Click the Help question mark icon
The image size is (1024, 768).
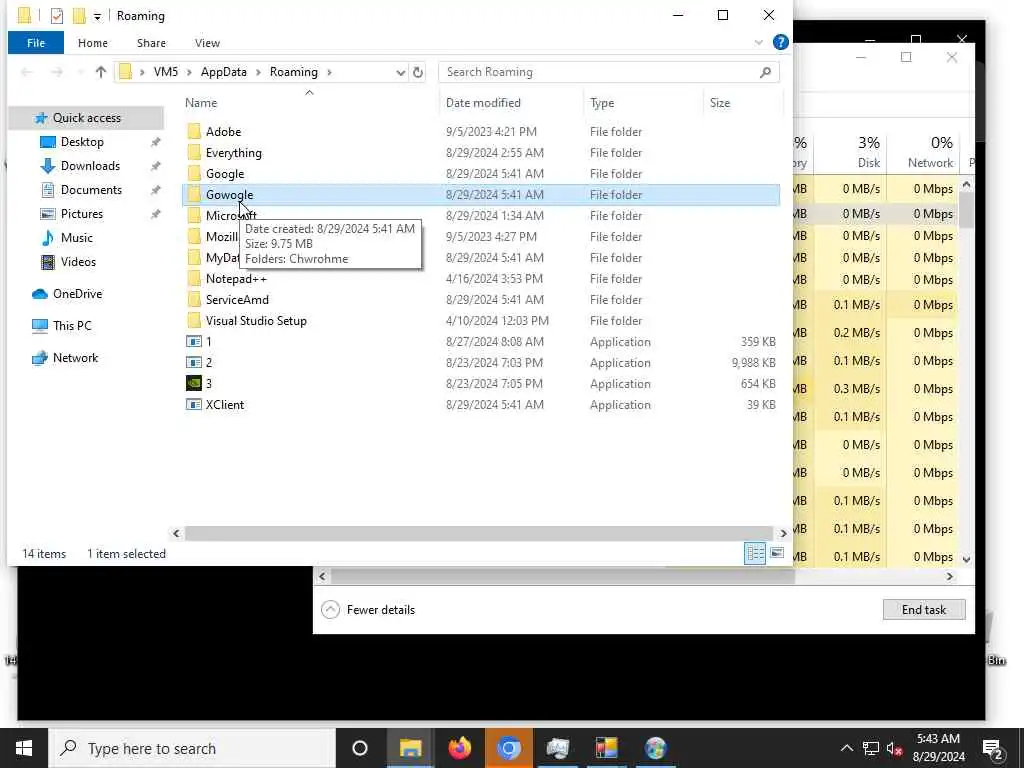click(780, 42)
